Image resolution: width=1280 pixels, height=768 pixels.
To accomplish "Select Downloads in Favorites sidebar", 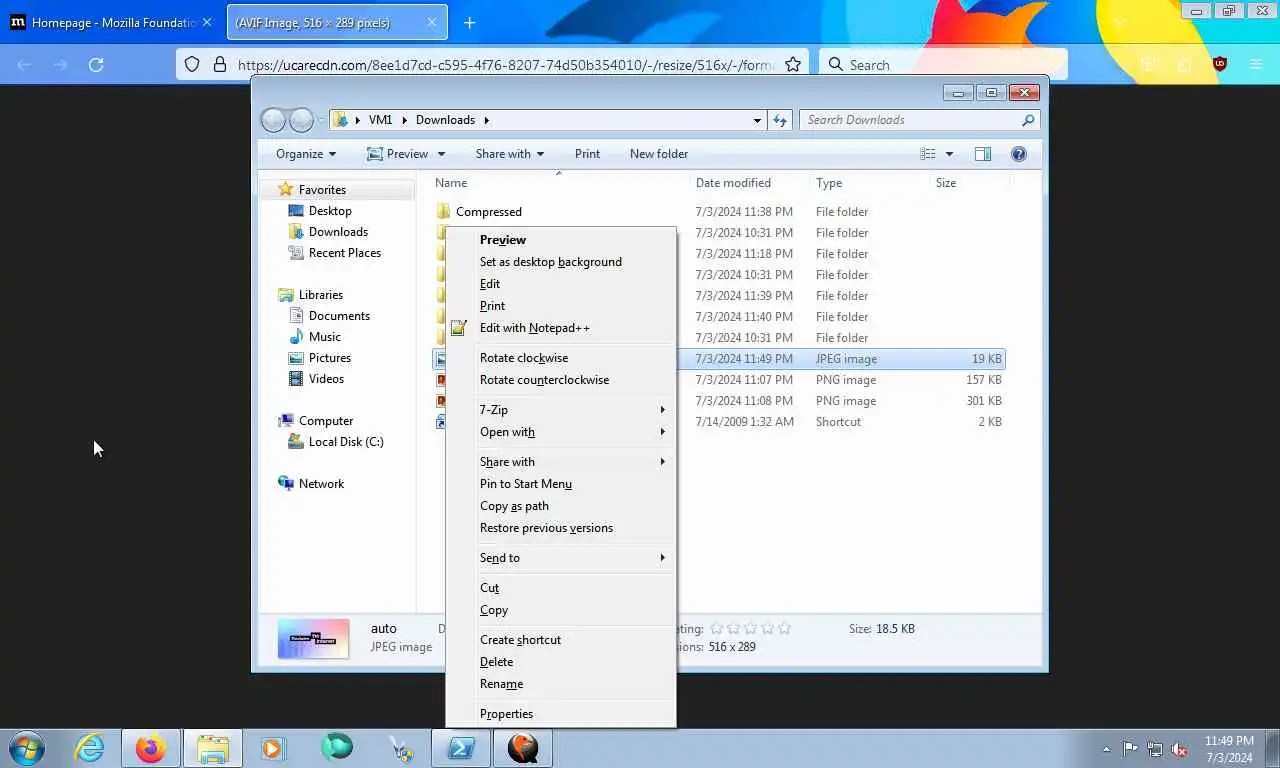I will click(x=338, y=232).
